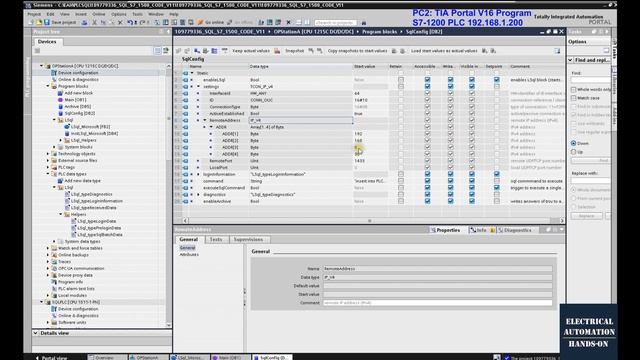Click the Archive [DB5] data block icon
Screen dimensions: 640x360
(60, 107)
